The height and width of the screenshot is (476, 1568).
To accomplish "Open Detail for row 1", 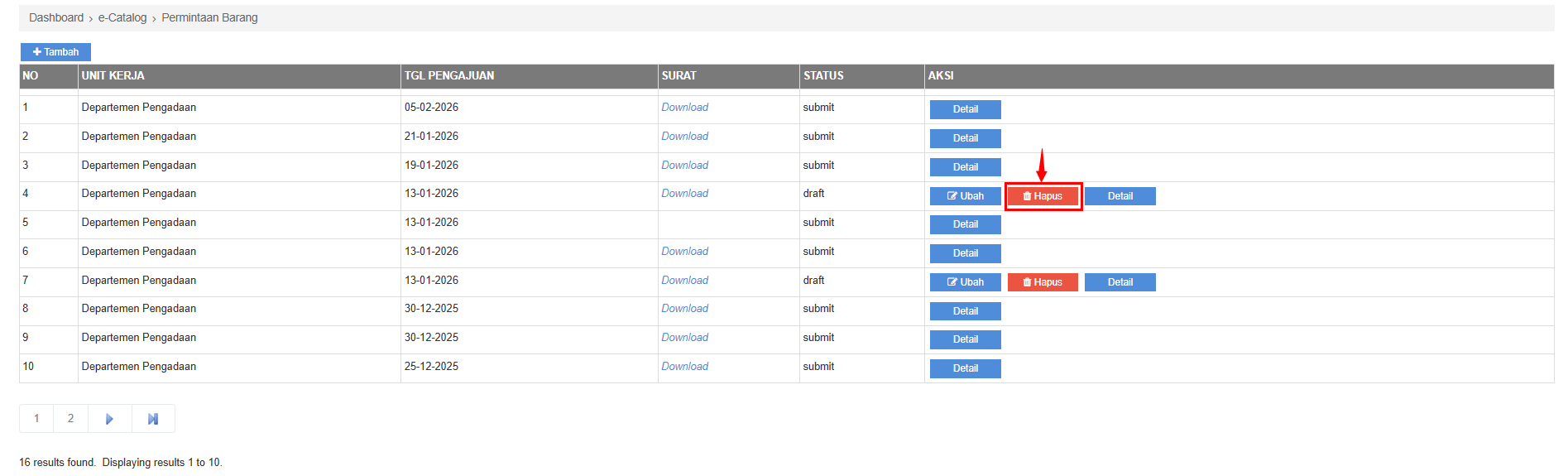I will click(965, 109).
